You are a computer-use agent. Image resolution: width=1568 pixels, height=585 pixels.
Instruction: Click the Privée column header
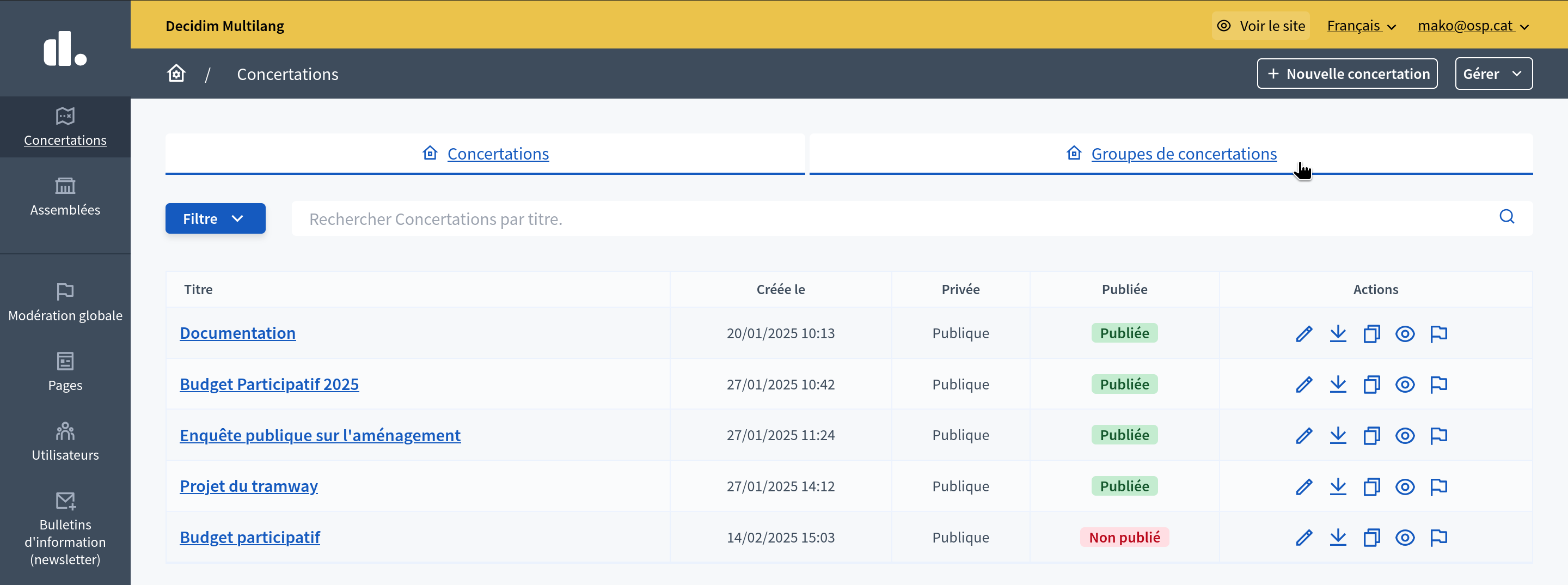(960, 289)
